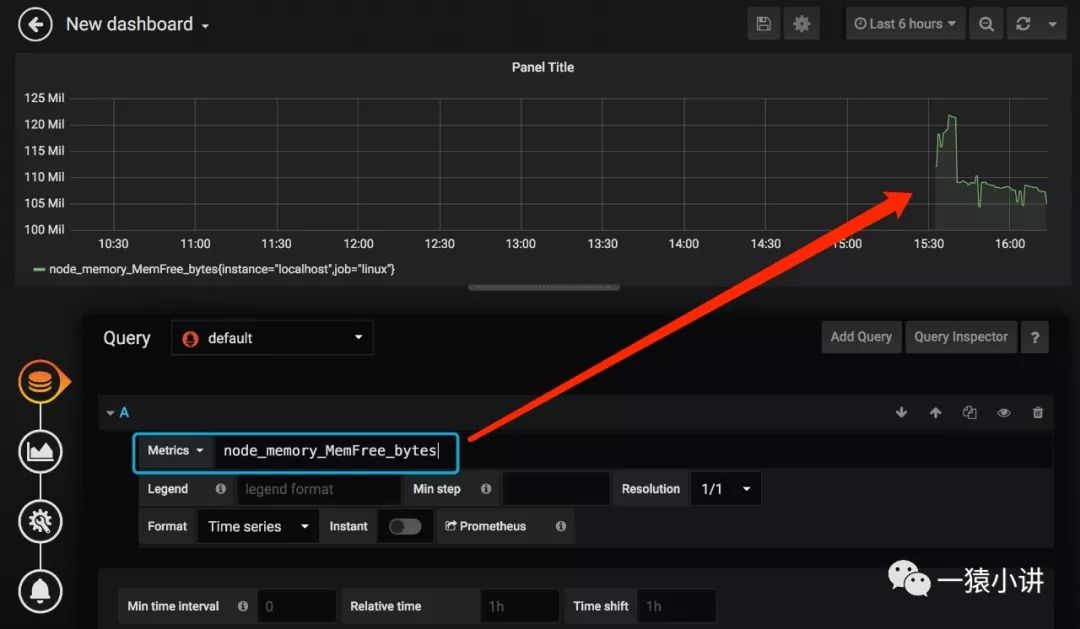Click the legend format input field

tap(318, 489)
